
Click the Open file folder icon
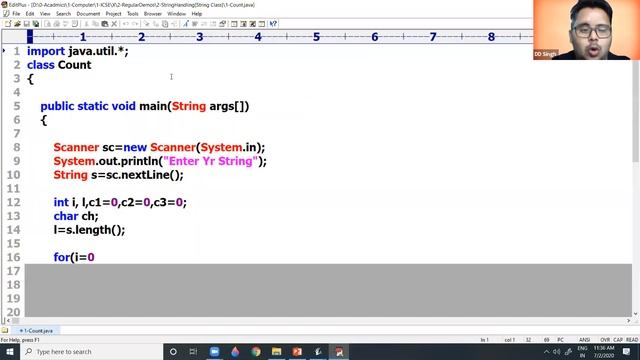(x=17, y=24)
